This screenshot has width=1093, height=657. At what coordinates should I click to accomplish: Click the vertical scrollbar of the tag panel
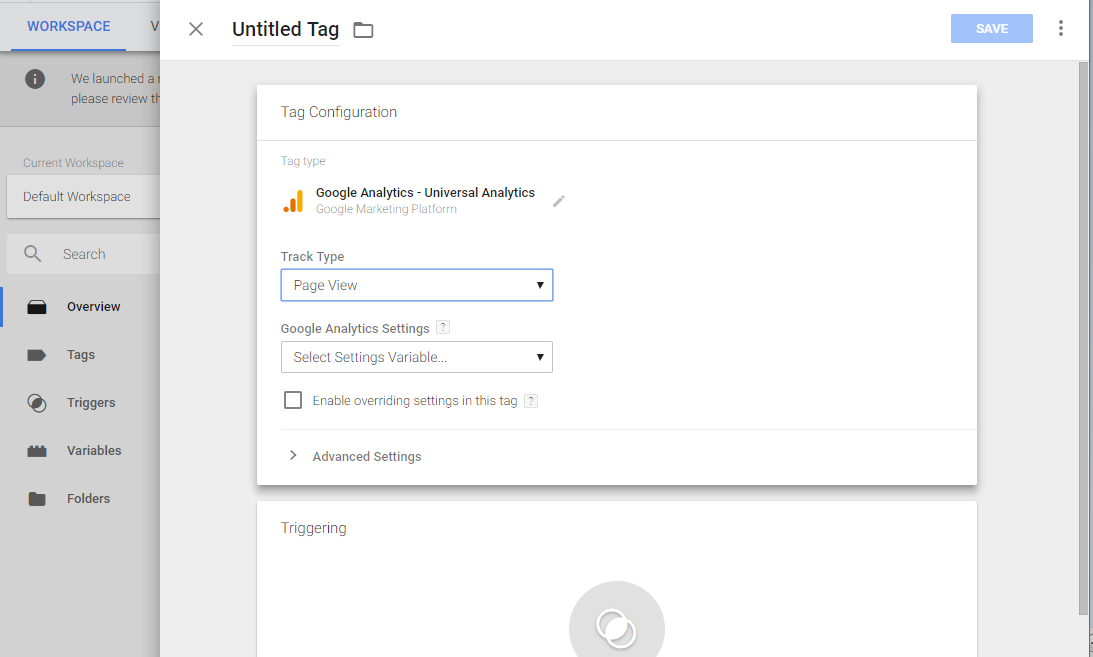1083,338
